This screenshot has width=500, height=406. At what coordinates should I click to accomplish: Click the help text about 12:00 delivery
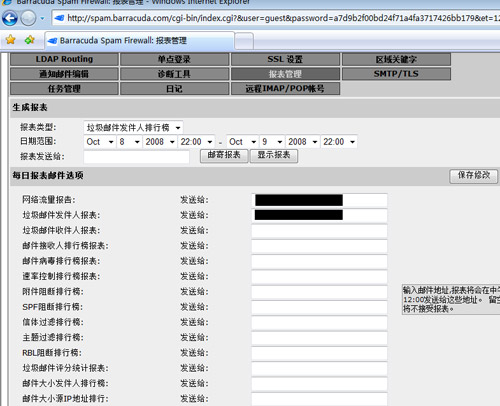(451, 299)
